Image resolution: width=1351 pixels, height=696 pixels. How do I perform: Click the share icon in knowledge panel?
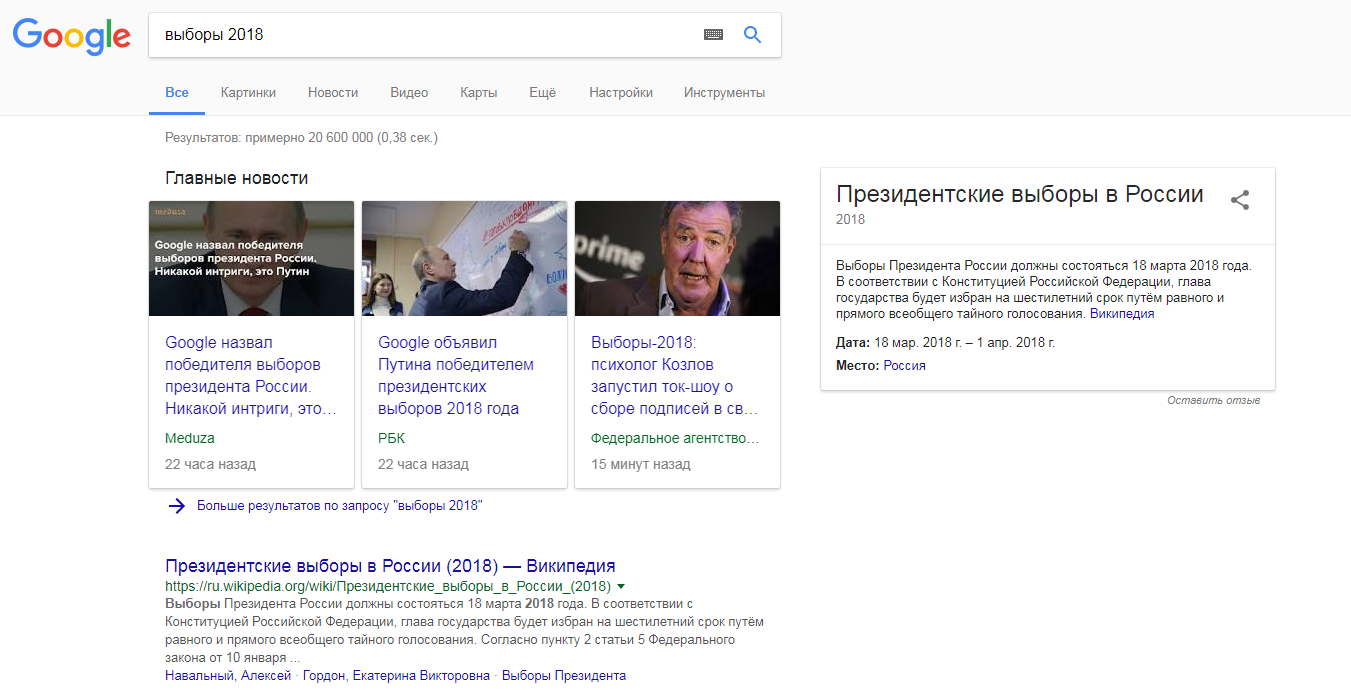pyautogui.click(x=1240, y=200)
